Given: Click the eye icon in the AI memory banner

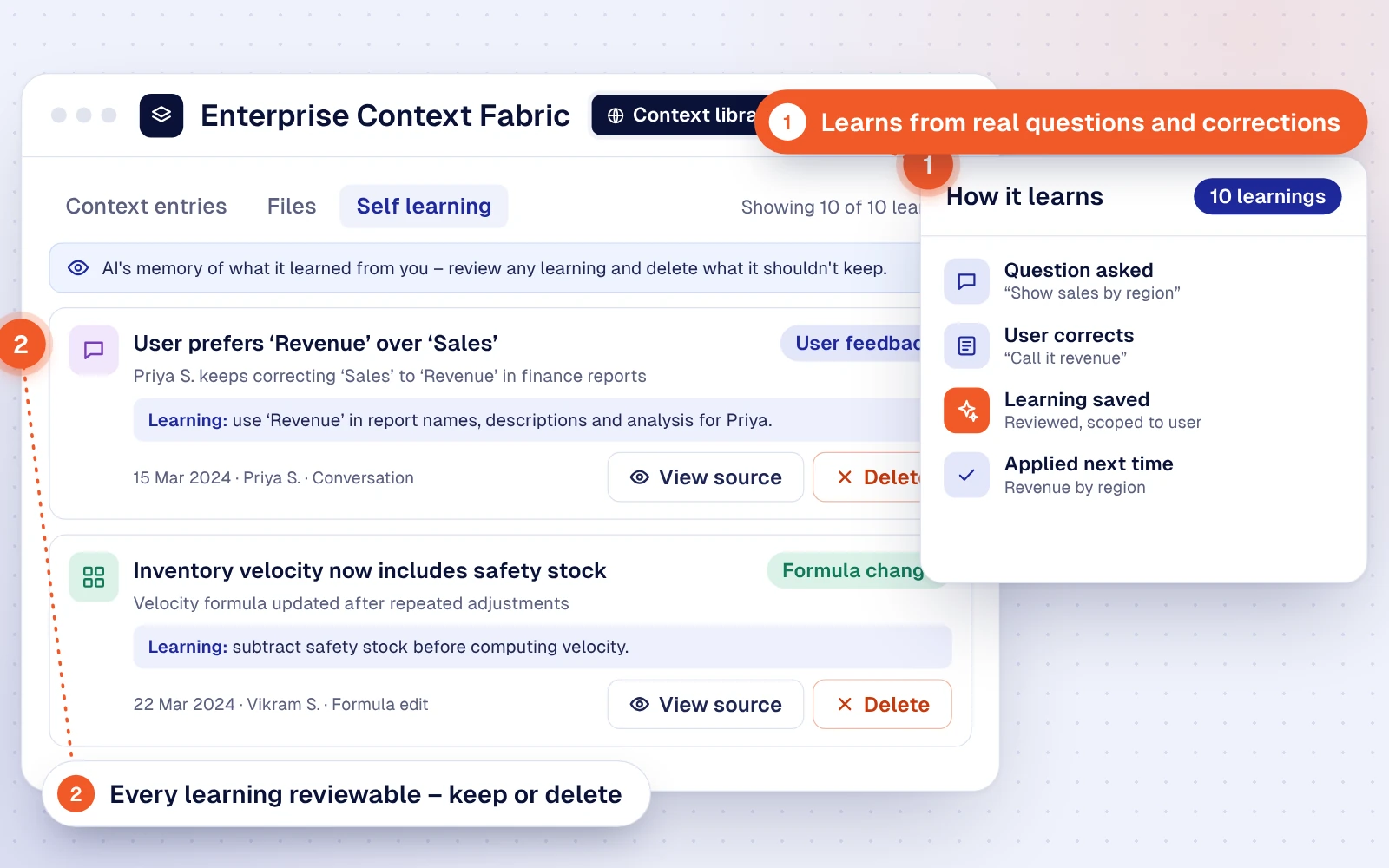Looking at the screenshot, I should (x=78, y=268).
